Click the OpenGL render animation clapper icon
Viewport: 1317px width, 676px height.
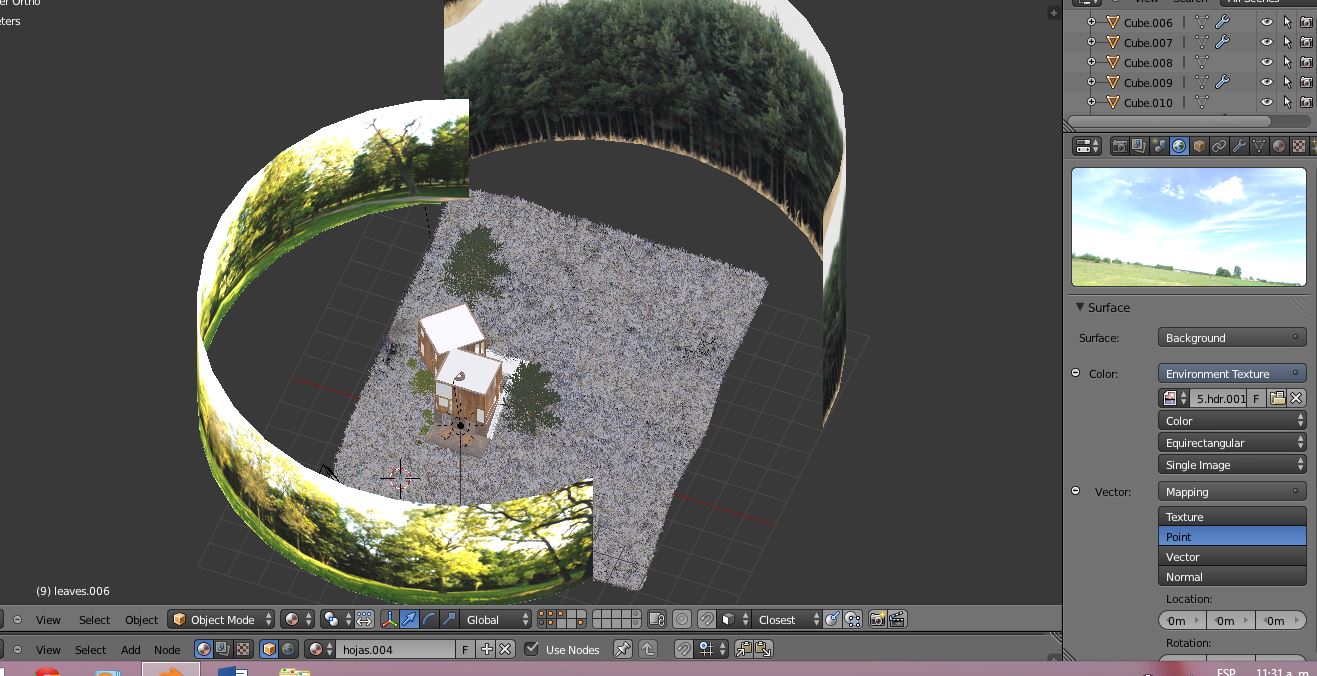click(897, 619)
